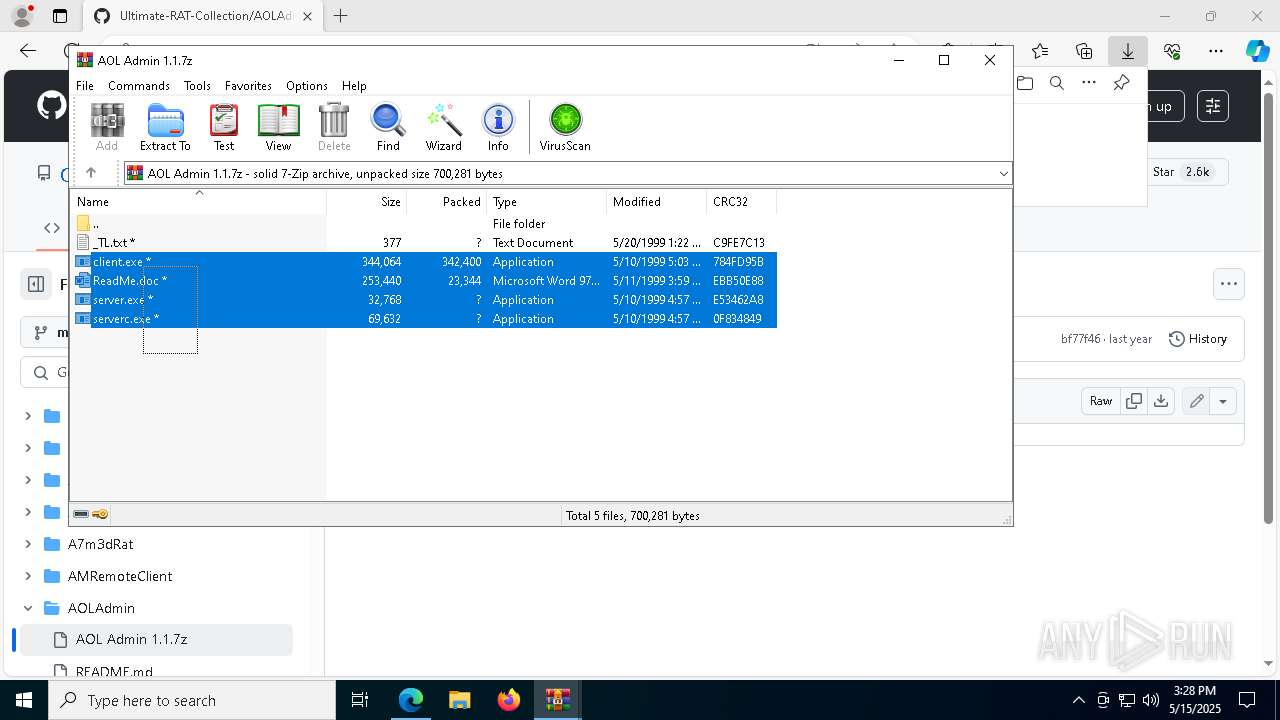Viewport: 1280px width, 720px height.
Task: Sort files by Packed column
Action: point(446,202)
